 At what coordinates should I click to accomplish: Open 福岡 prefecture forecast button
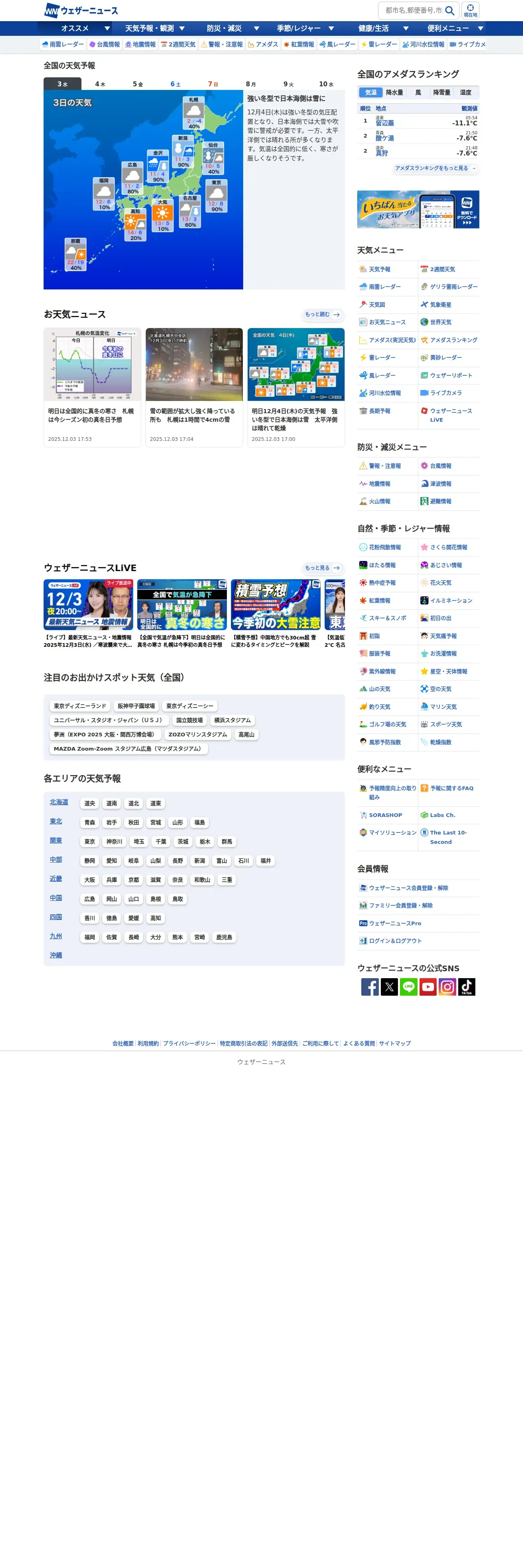click(x=90, y=937)
